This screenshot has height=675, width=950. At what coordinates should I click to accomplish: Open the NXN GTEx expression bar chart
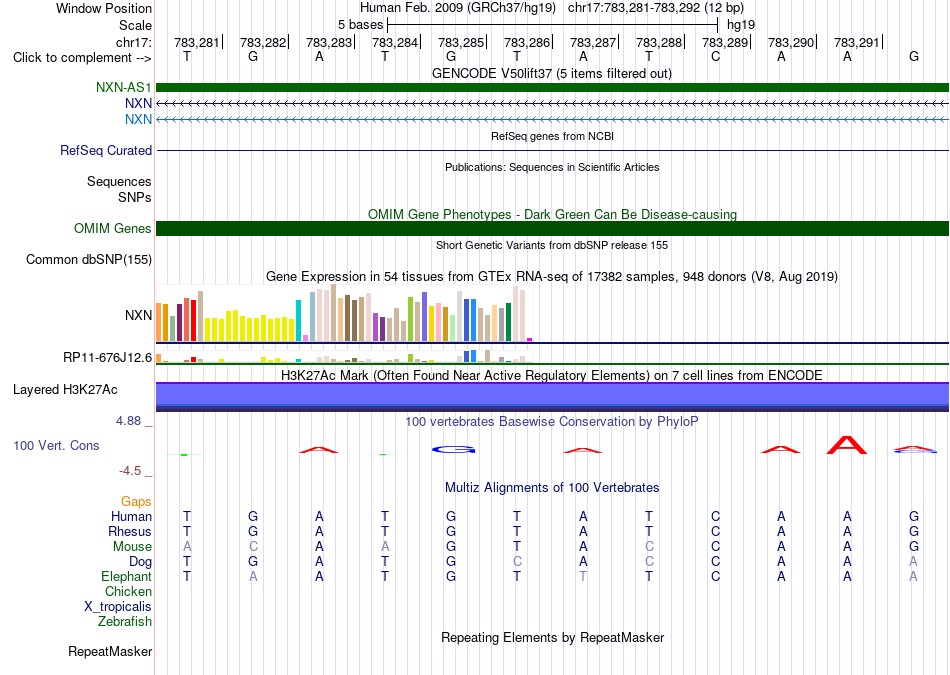tap(344, 313)
